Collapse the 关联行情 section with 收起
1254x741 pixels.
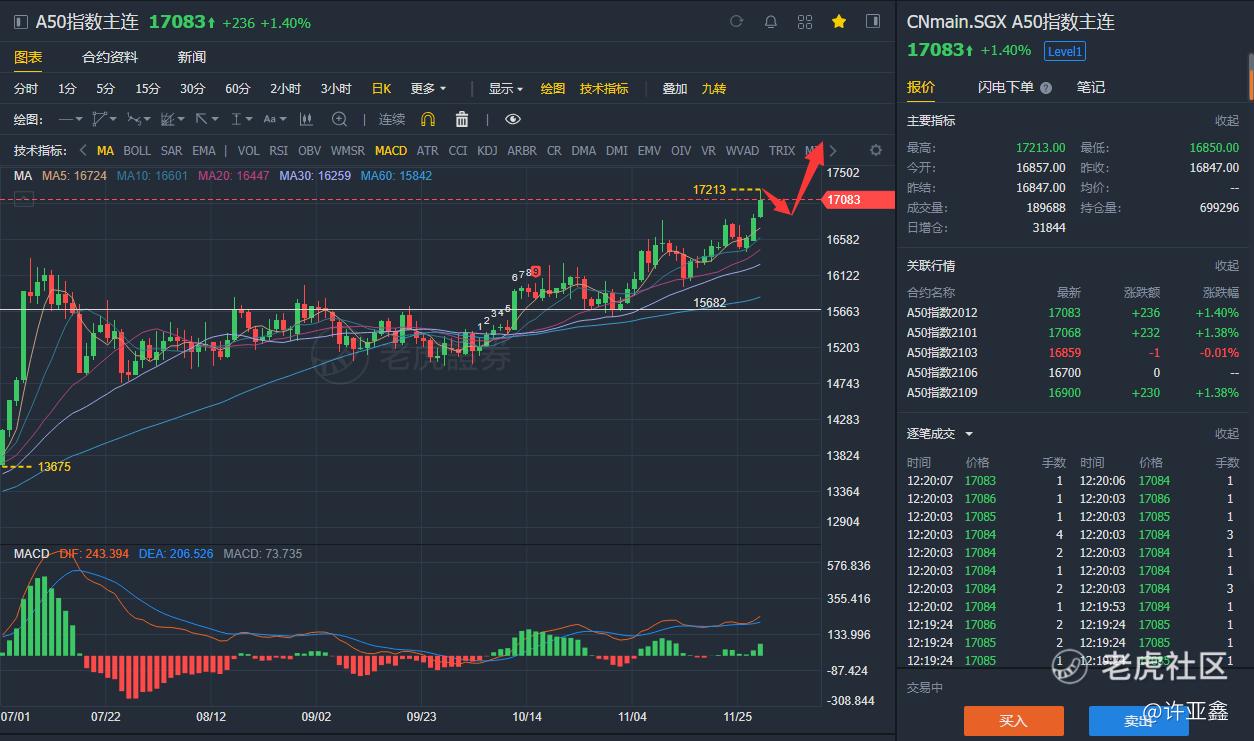tap(1227, 266)
